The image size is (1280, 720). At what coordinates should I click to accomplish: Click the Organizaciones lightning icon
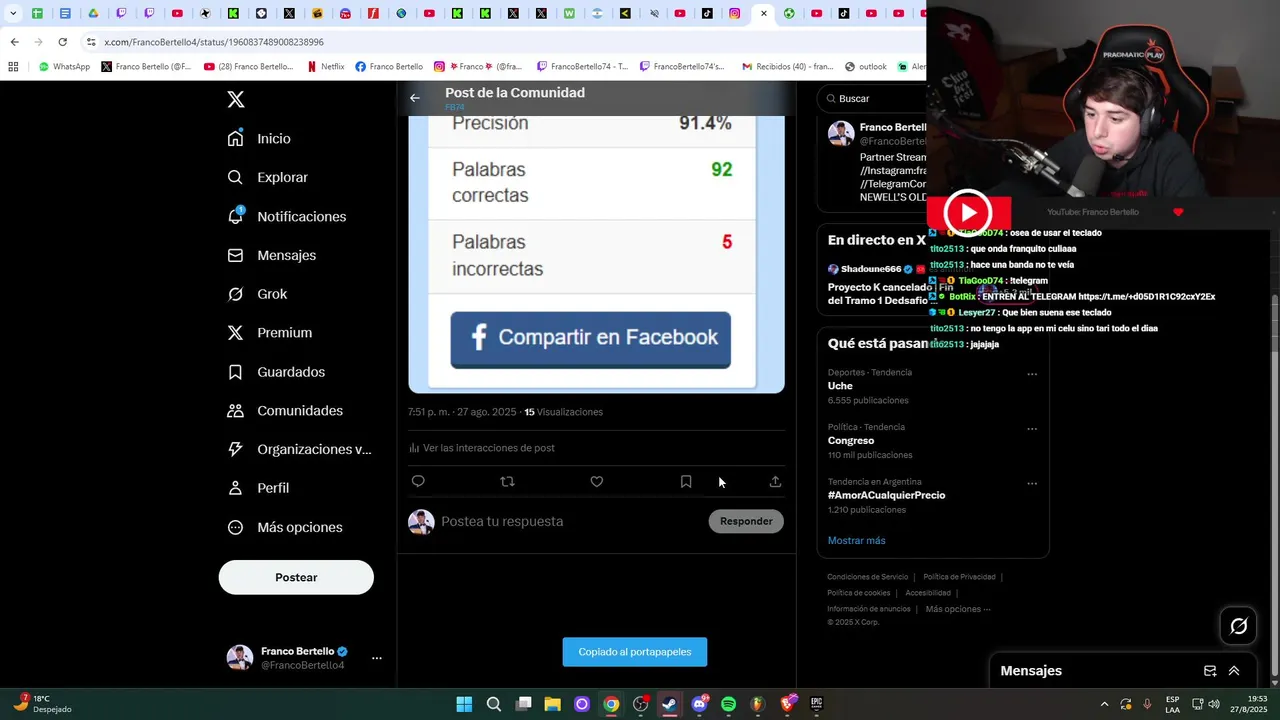(x=235, y=449)
